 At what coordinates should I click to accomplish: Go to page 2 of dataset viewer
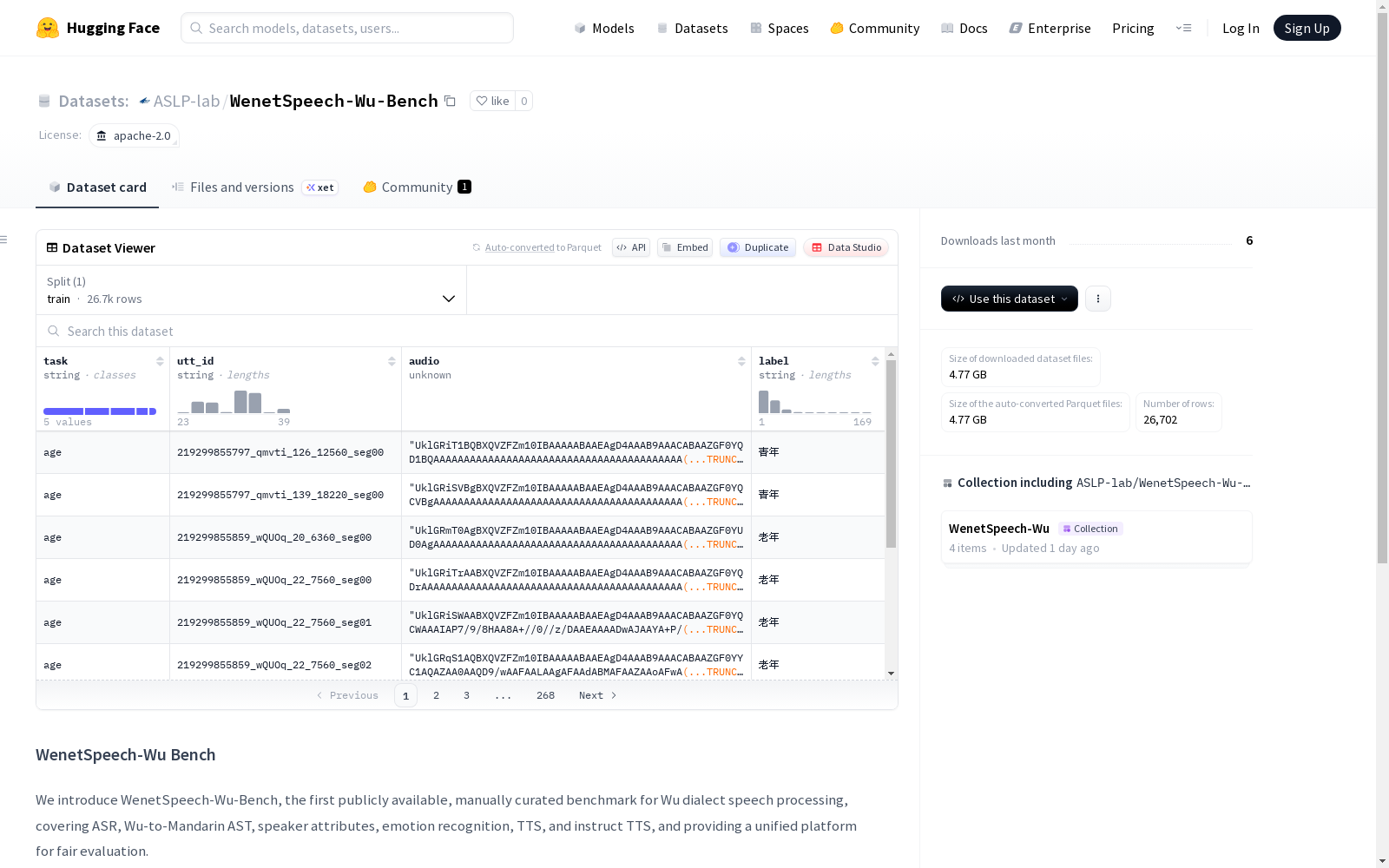pyautogui.click(x=436, y=695)
